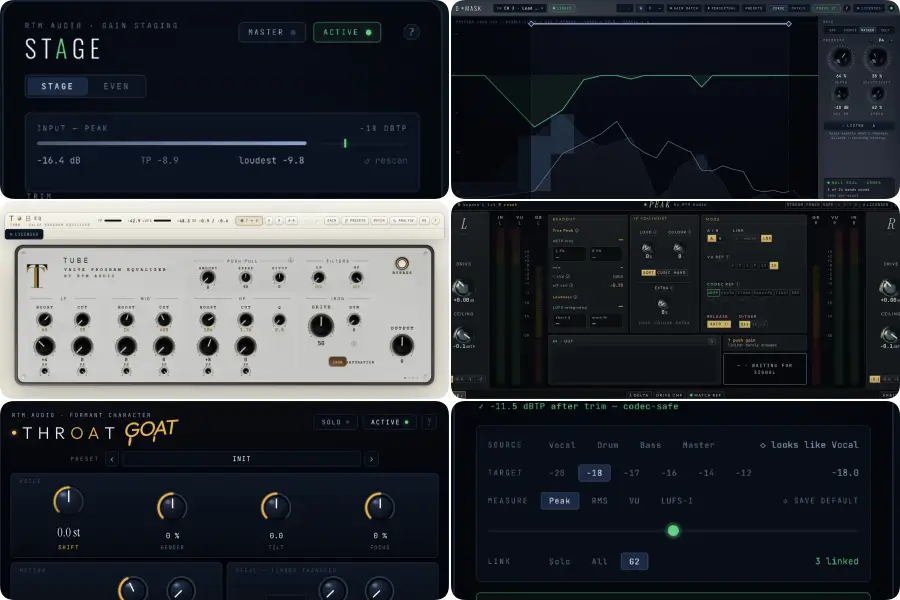Select the SOFT clip mode in Peak
This screenshot has width=900, height=600.
click(648, 272)
